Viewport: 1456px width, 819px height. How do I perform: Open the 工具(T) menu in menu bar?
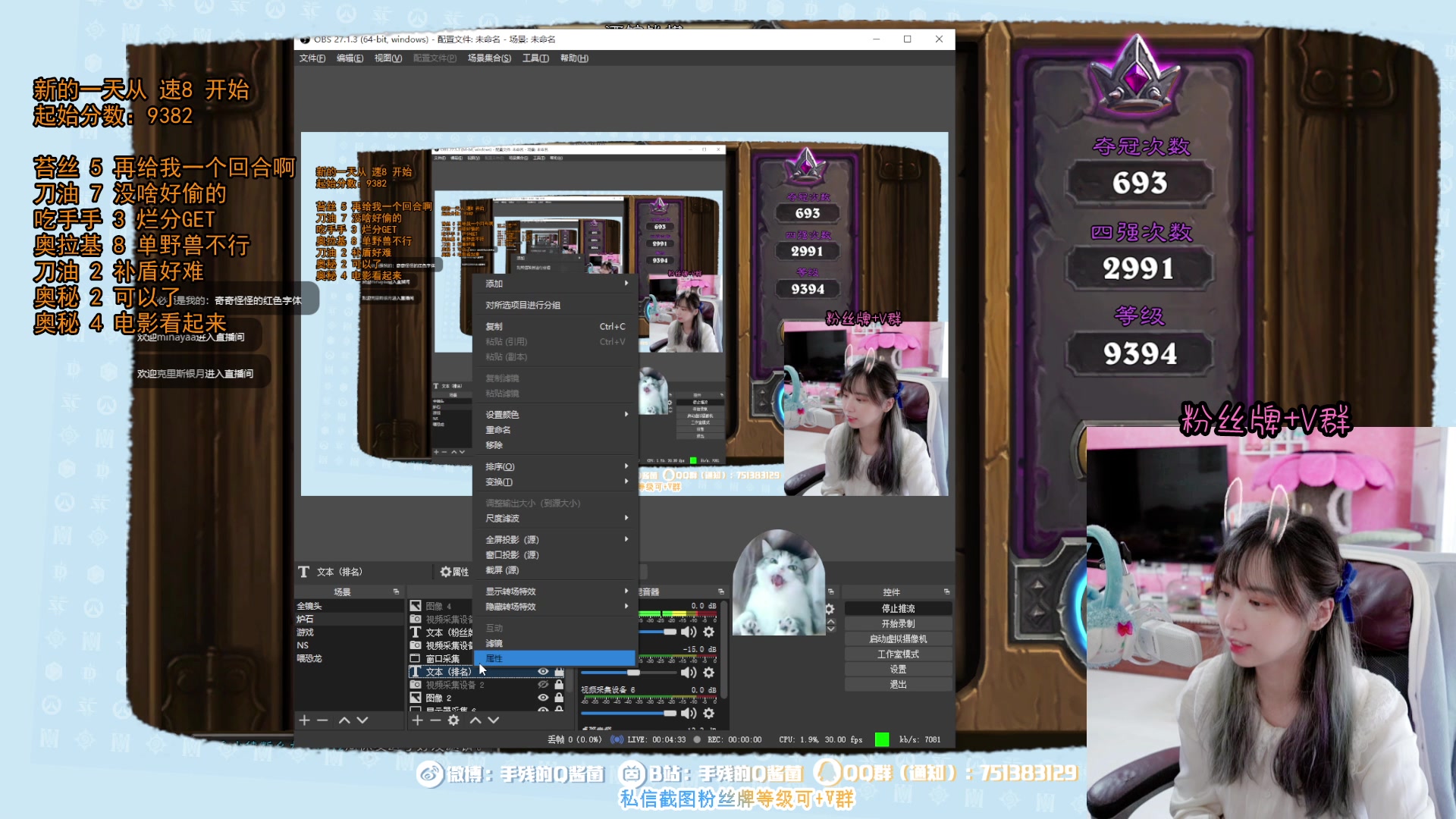pyautogui.click(x=535, y=58)
